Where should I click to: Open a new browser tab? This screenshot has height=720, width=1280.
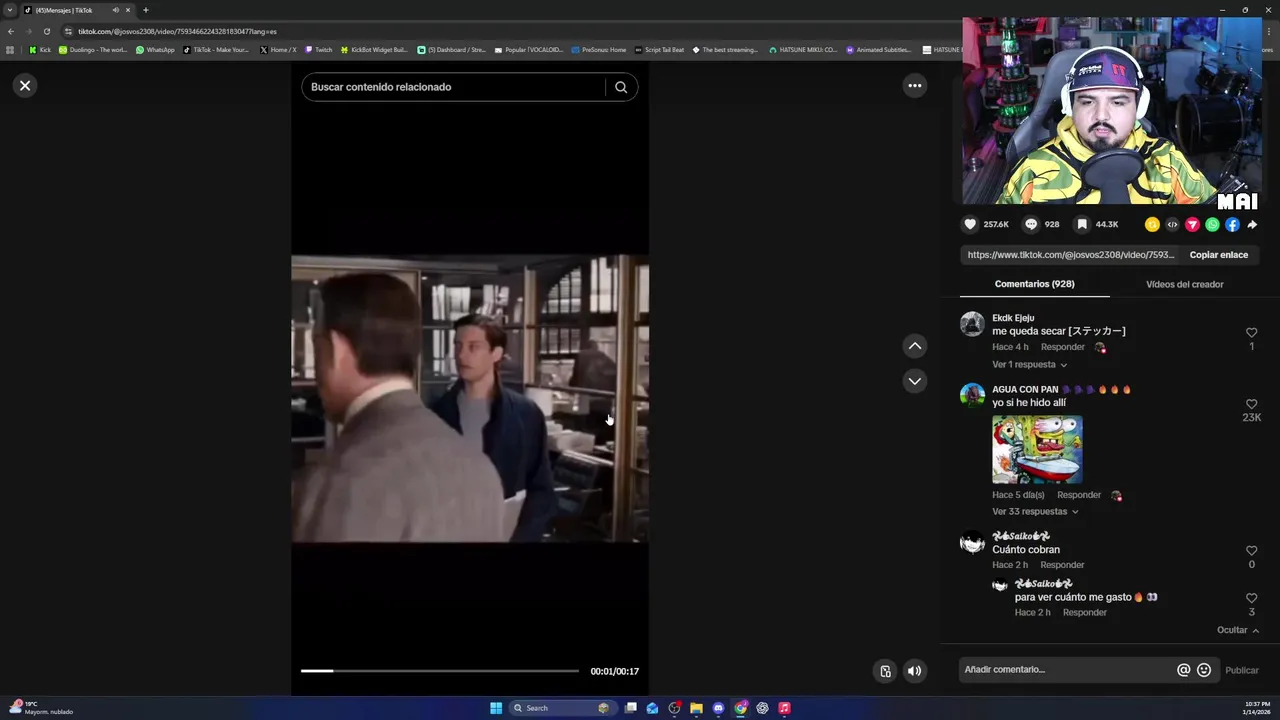pyautogui.click(x=145, y=10)
